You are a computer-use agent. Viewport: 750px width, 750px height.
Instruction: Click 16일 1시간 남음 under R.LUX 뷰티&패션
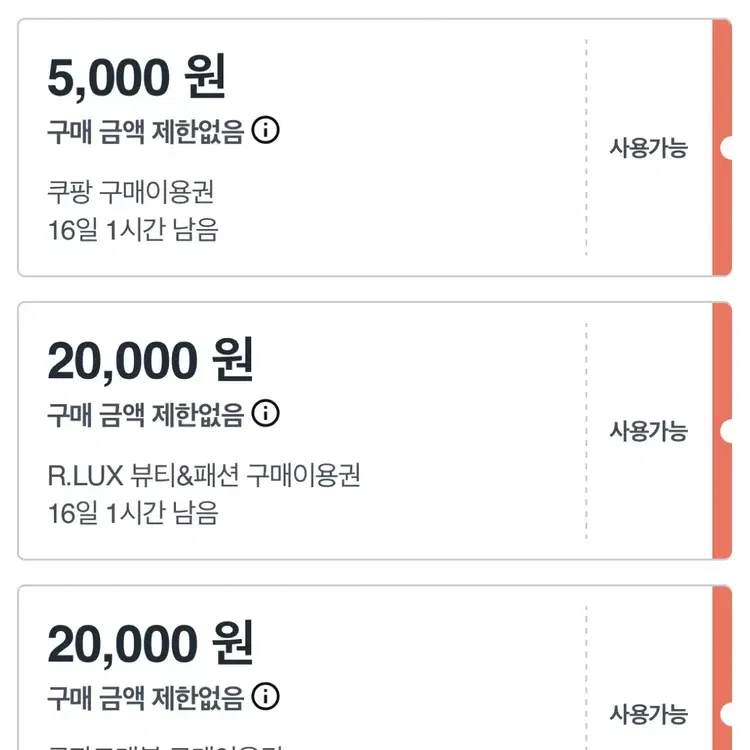point(132,513)
